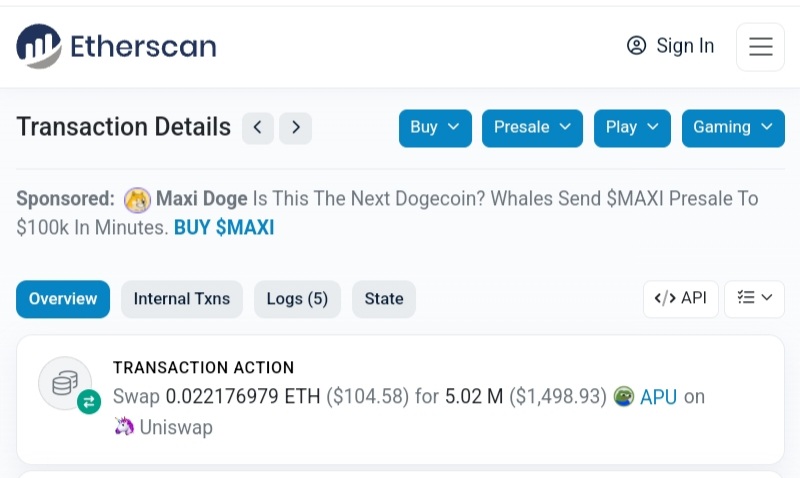Open the Play dropdown menu
Viewport: 800px width, 478px height.
tap(632, 128)
